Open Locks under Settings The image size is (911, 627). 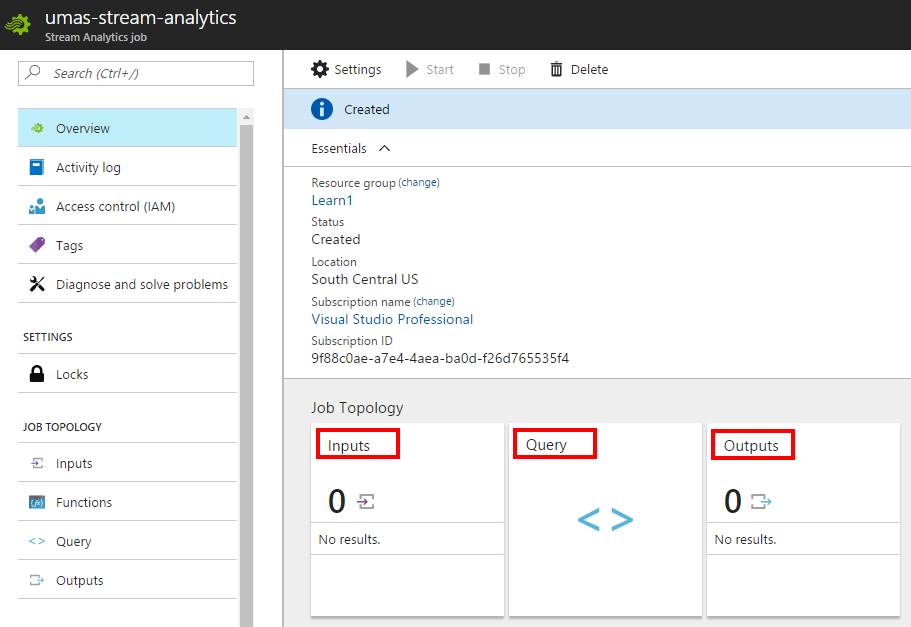[x=127, y=374]
